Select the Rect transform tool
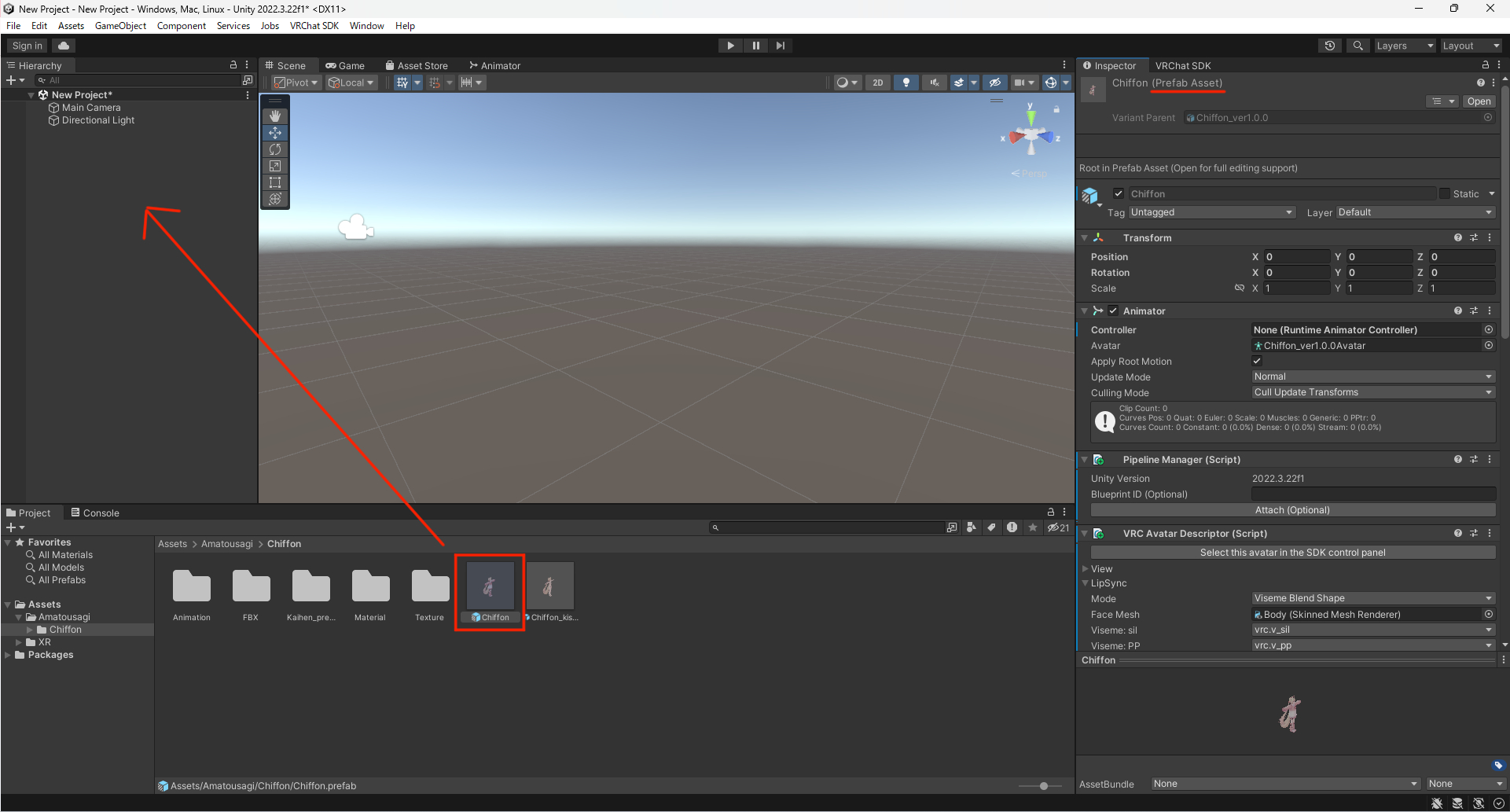 click(275, 182)
